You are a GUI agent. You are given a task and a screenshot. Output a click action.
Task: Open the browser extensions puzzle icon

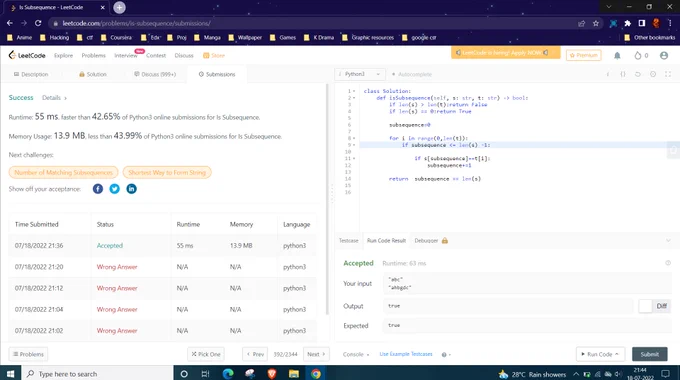click(628, 23)
